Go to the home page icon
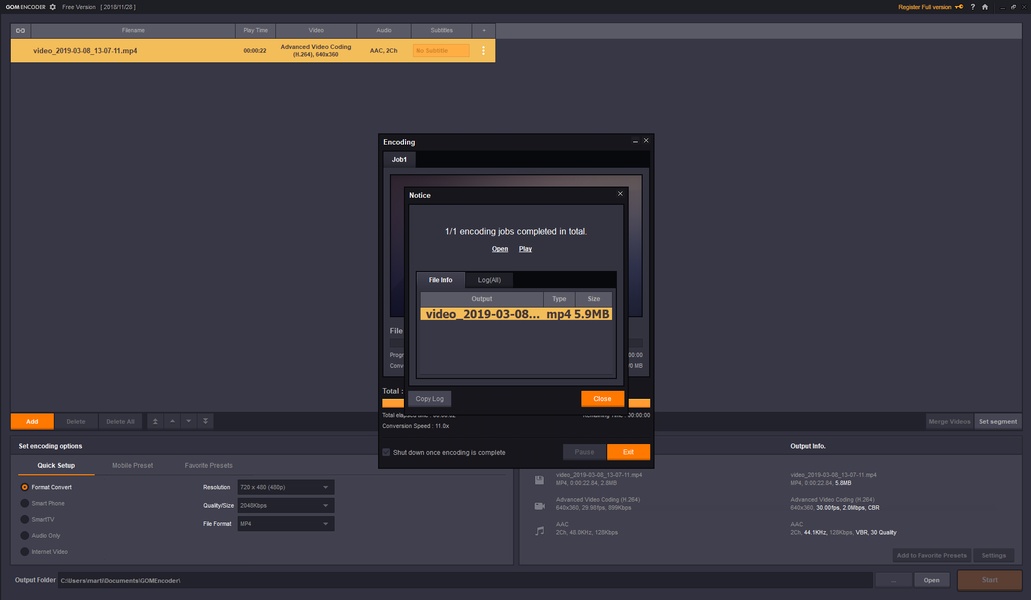 985,7
